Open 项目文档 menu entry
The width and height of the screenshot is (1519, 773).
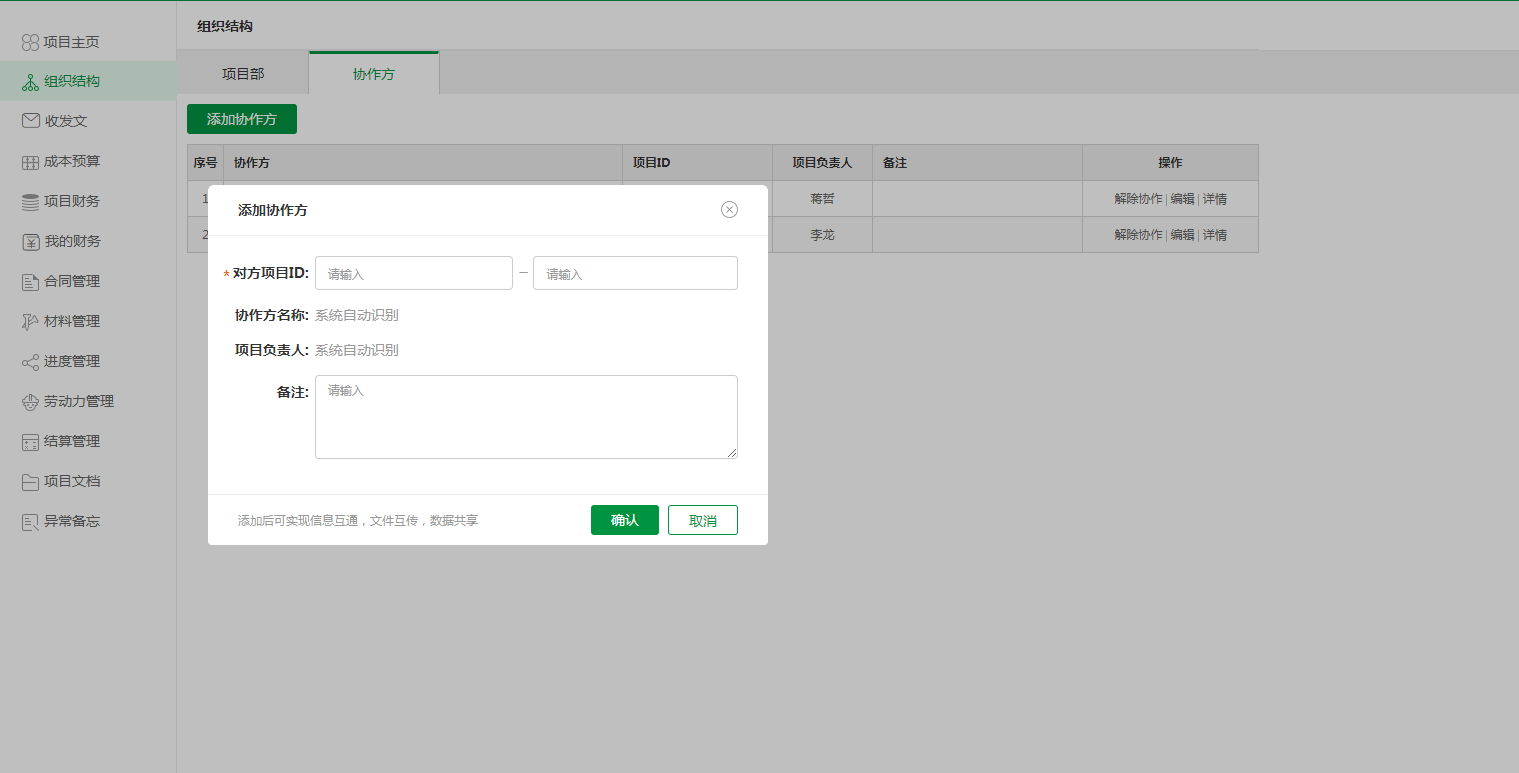pyautogui.click(x=88, y=481)
